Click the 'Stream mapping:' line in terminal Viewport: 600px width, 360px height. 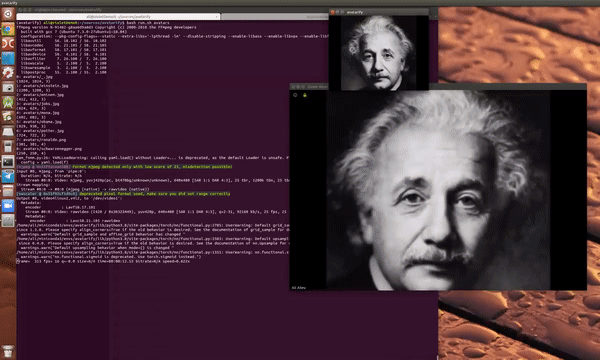pos(32,185)
